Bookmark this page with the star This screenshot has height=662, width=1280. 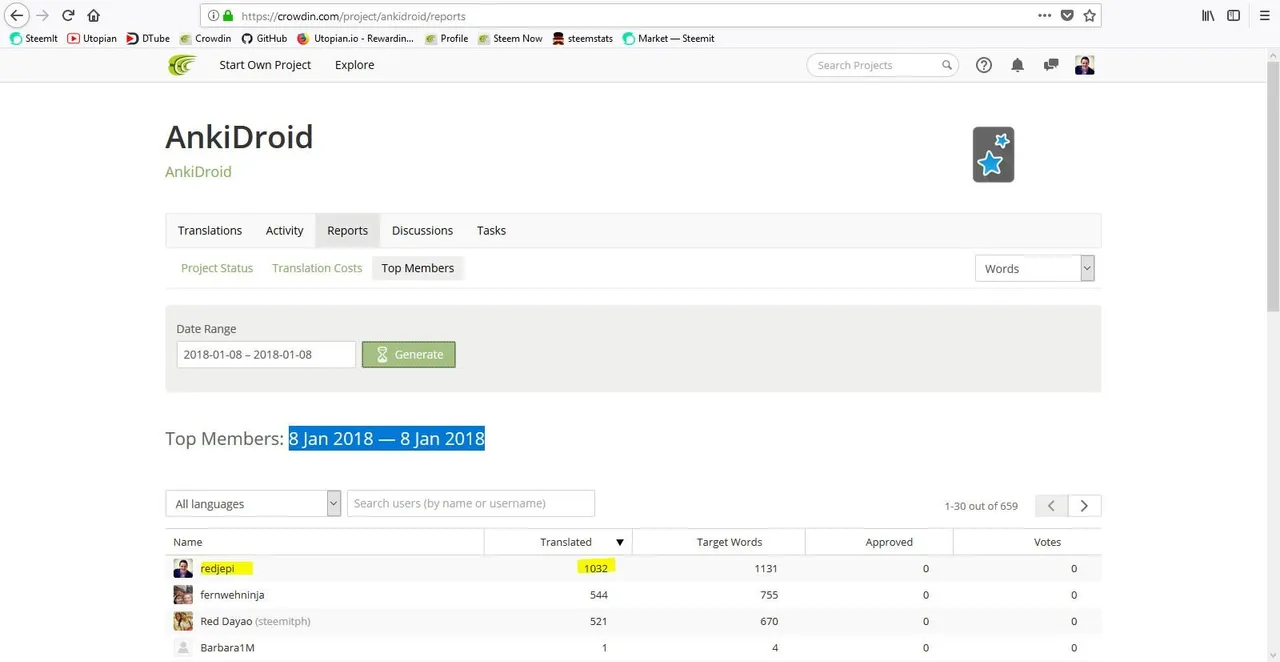[1089, 16]
